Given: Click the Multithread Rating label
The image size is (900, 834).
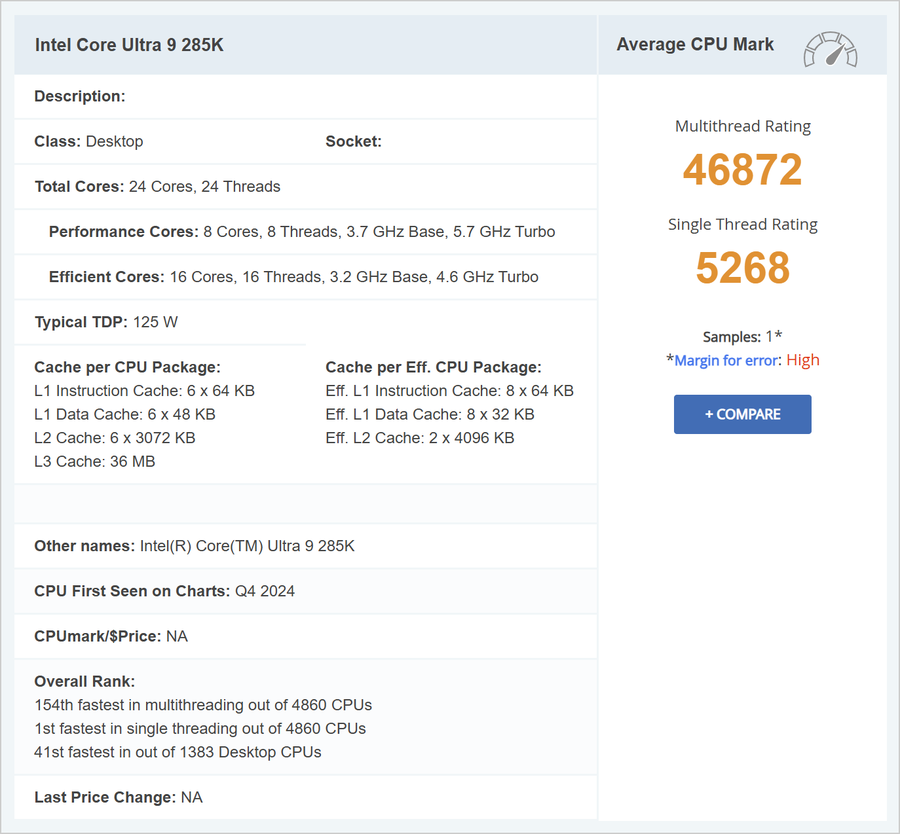Looking at the screenshot, I should click(743, 126).
